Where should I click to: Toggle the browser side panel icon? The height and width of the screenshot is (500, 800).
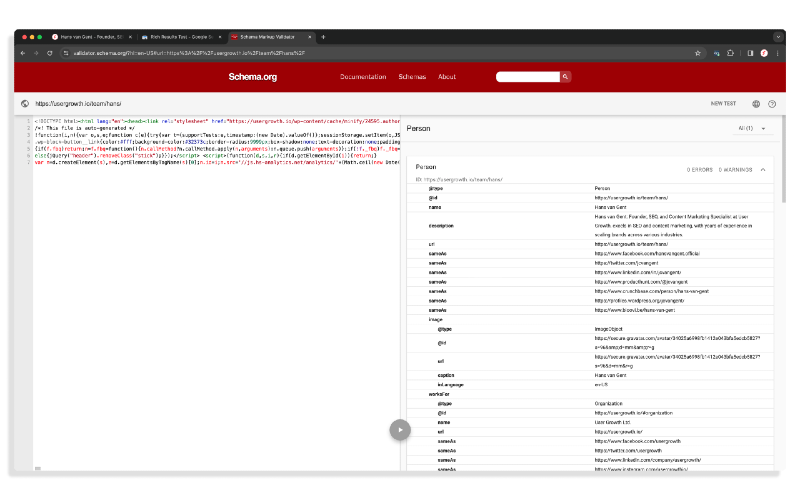click(750, 53)
